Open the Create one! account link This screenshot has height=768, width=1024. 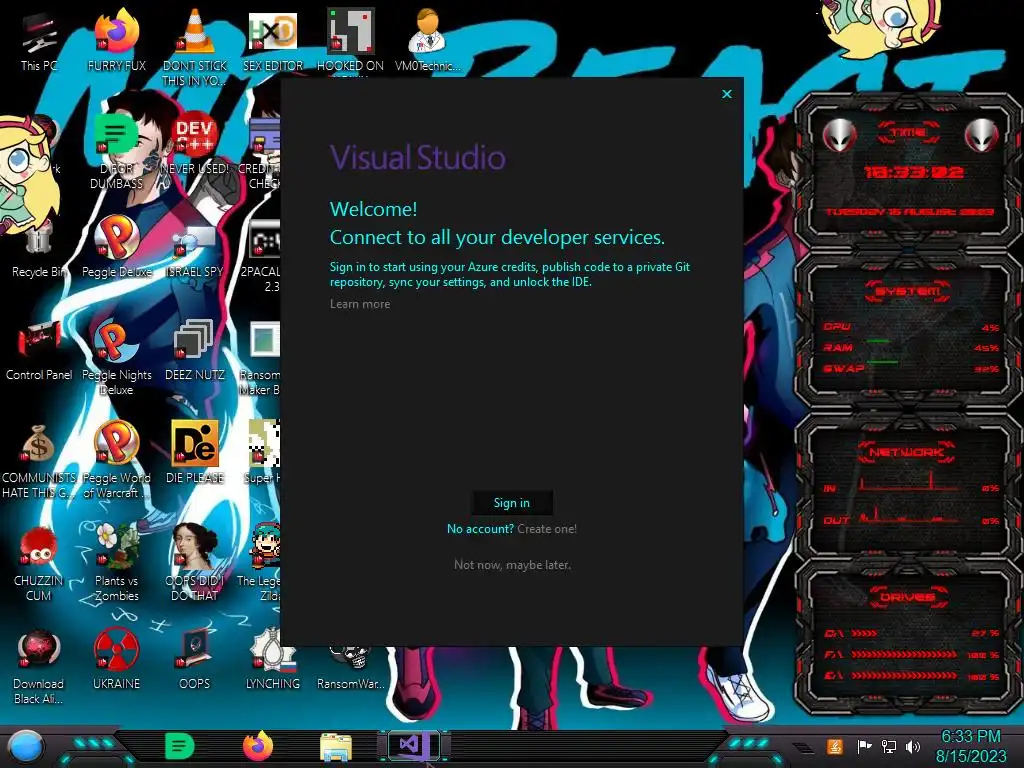pyautogui.click(x=547, y=529)
